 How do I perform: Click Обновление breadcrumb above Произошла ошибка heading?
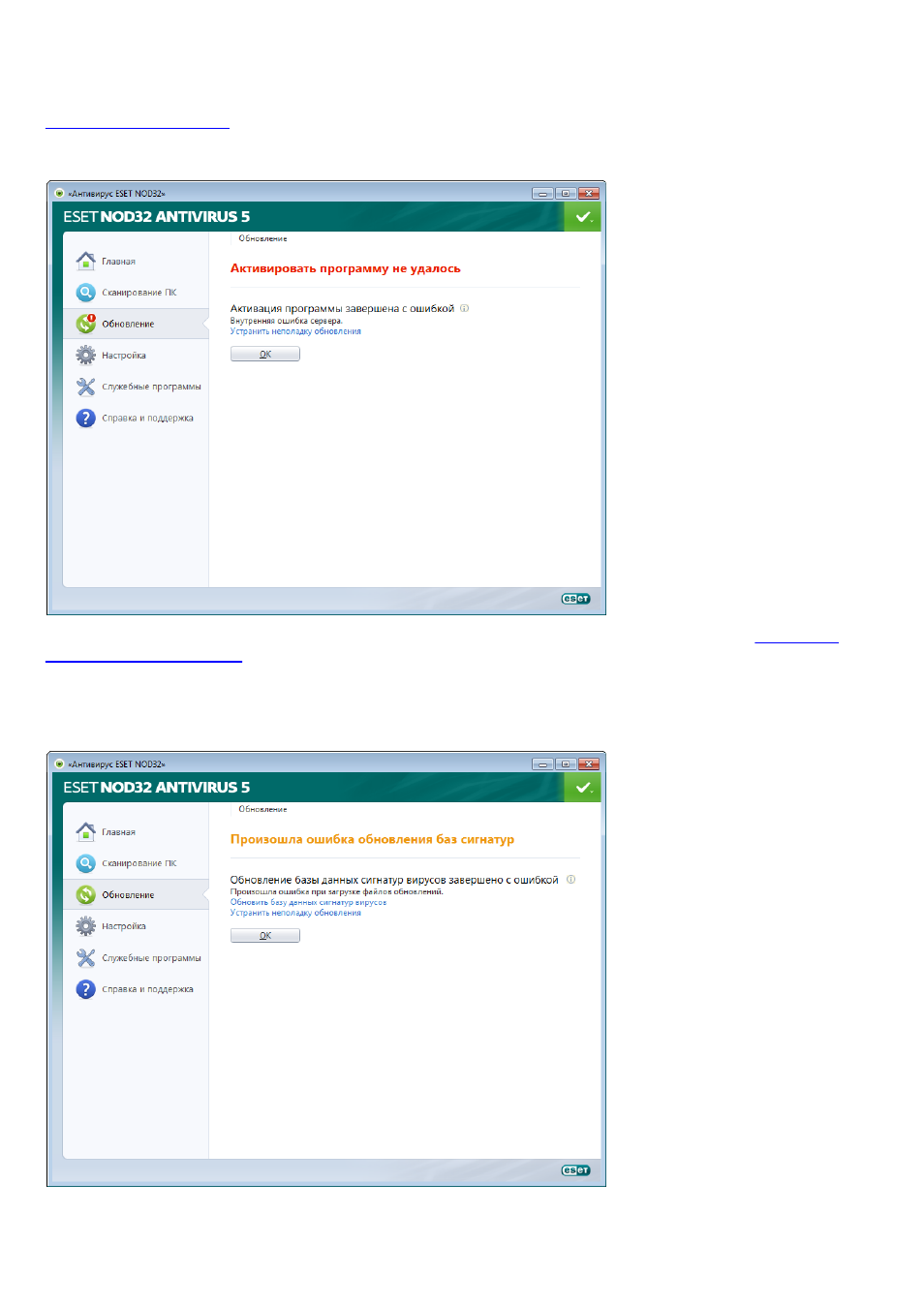pos(262,809)
